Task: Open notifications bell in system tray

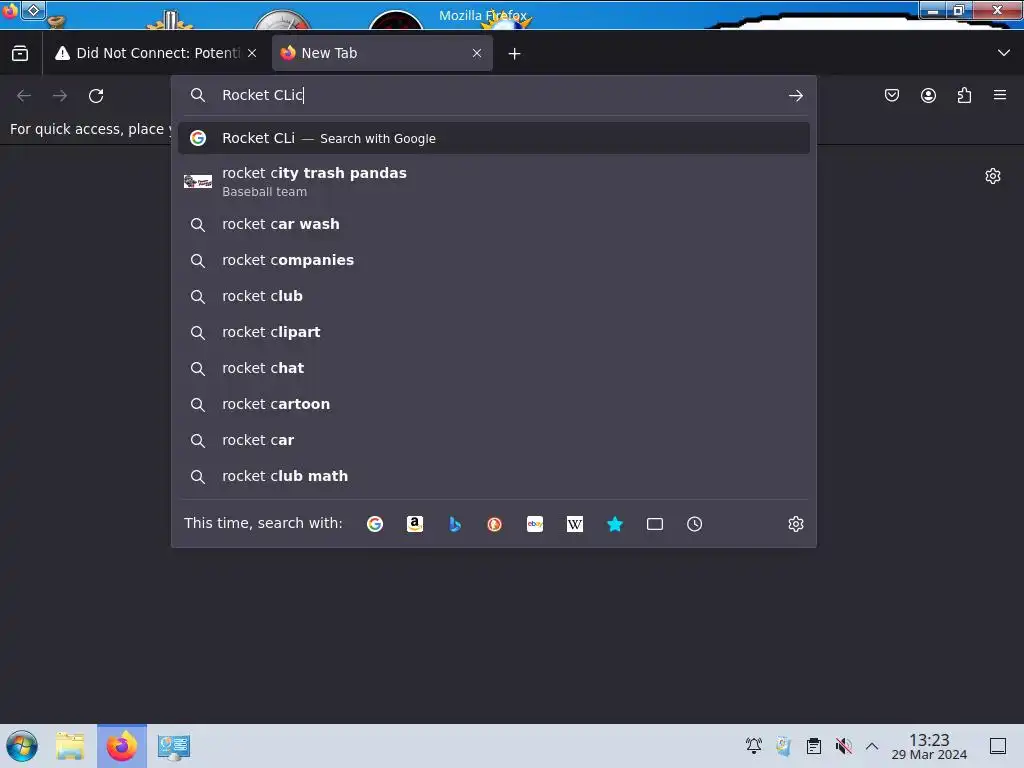Action: click(x=754, y=746)
